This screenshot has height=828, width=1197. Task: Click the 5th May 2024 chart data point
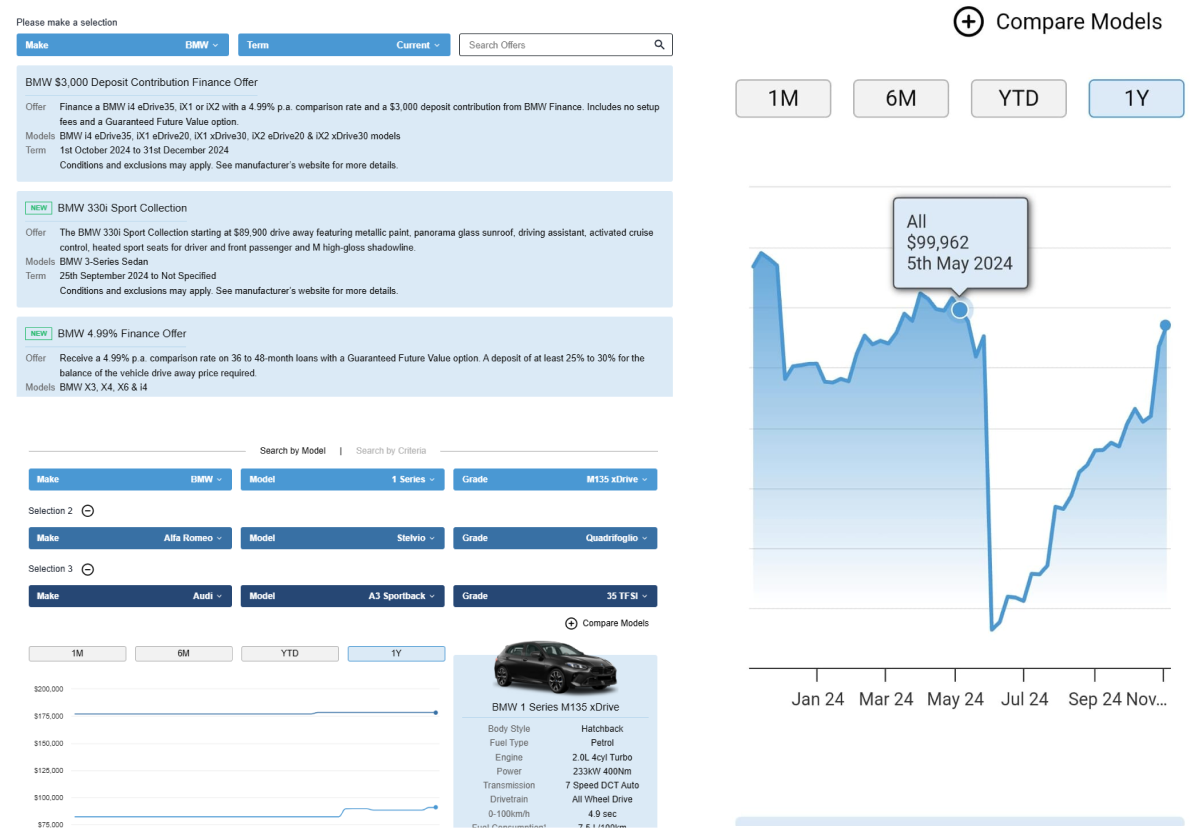(x=960, y=309)
